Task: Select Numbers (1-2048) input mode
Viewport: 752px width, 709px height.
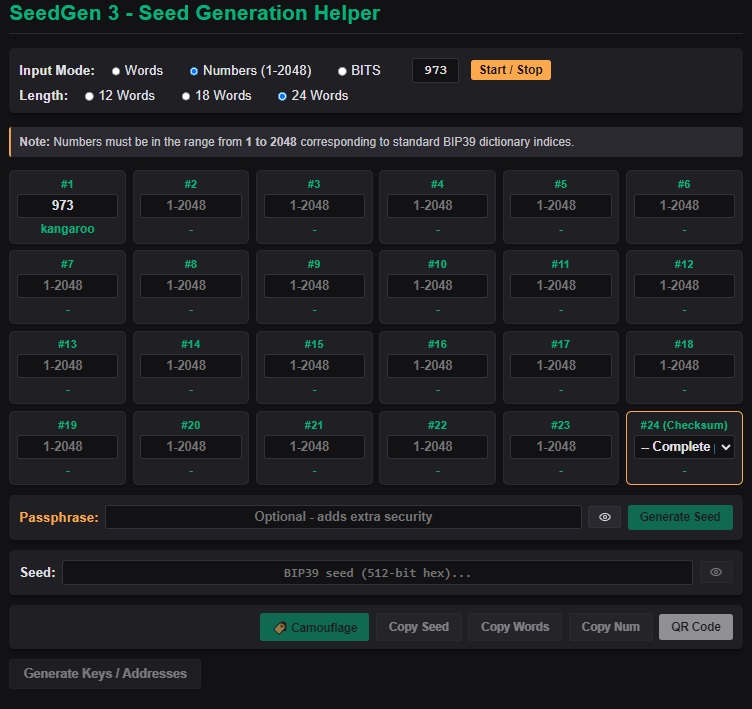Action: [194, 71]
